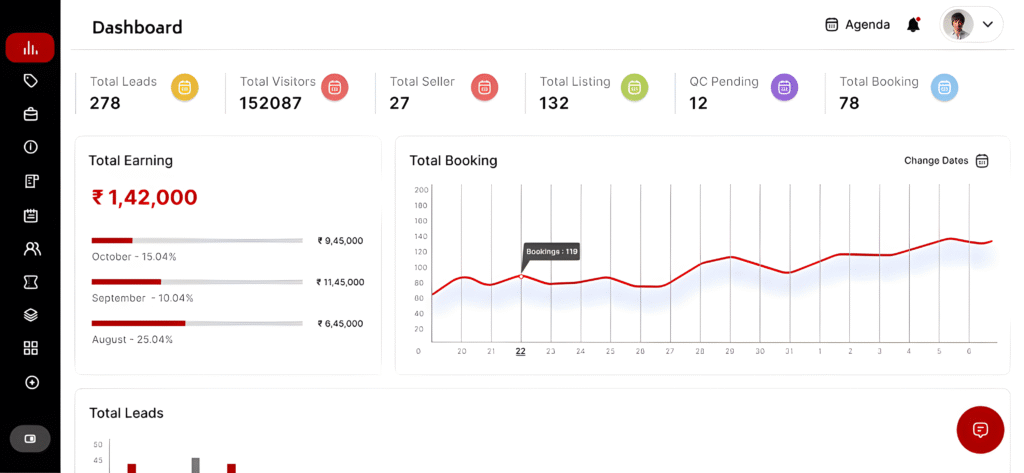Click the notification bell icon
Image resolution: width=1024 pixels, height=473 pixels.
[913, 25]
